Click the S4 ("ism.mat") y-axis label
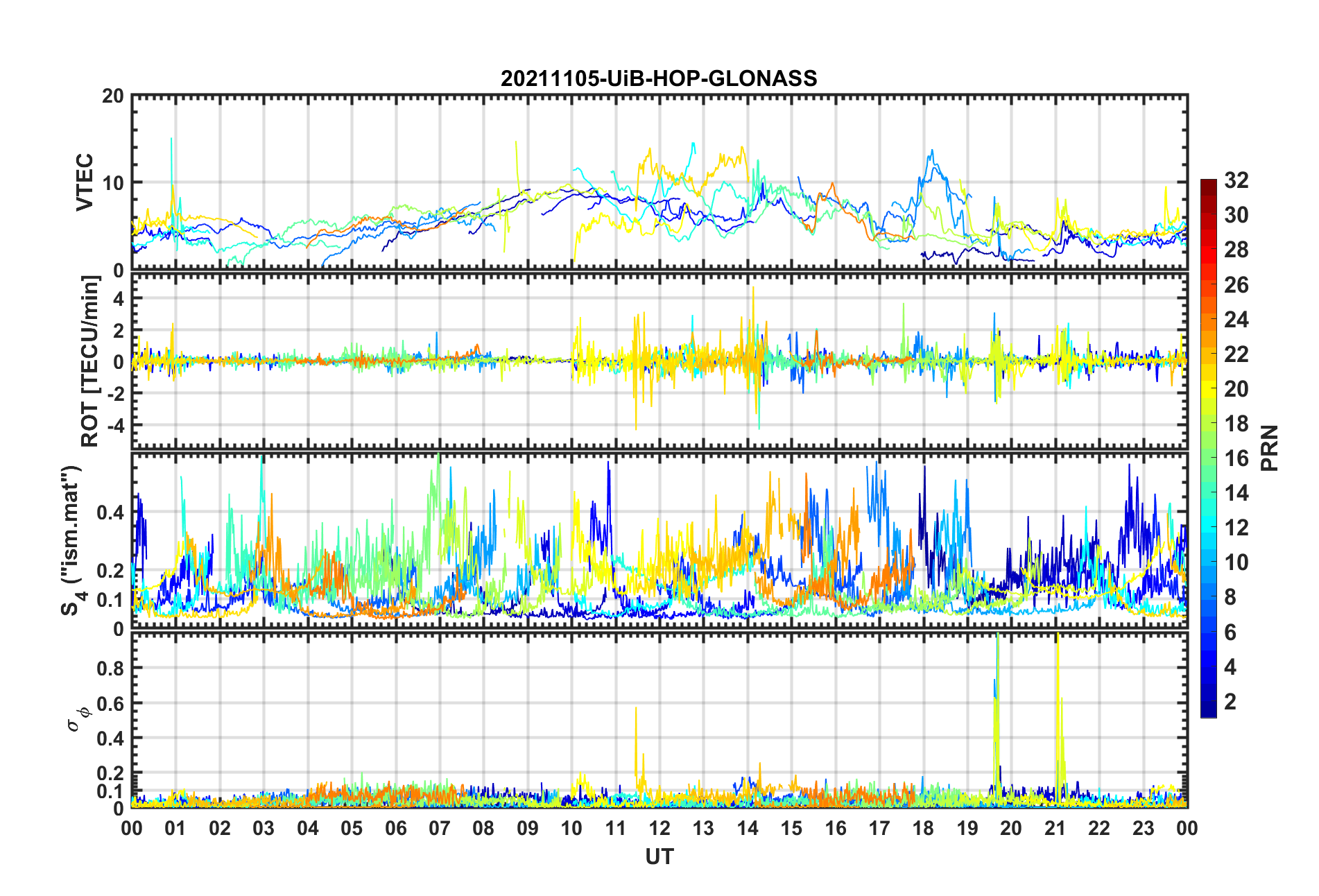The image size is (1319, 896). point(72,540)
